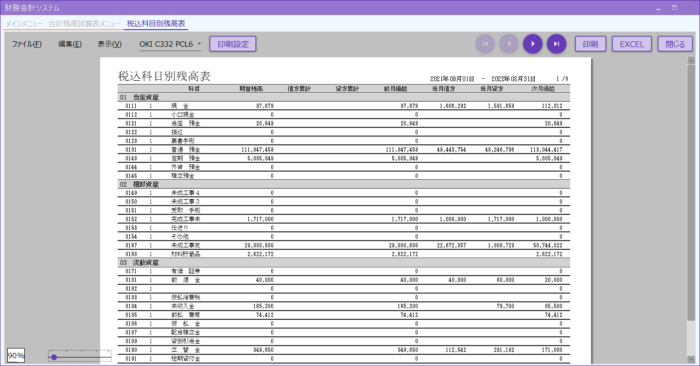Open the 編集(E) menu
The width and height of the screenshot is (700, 366).
pos(70,44)
